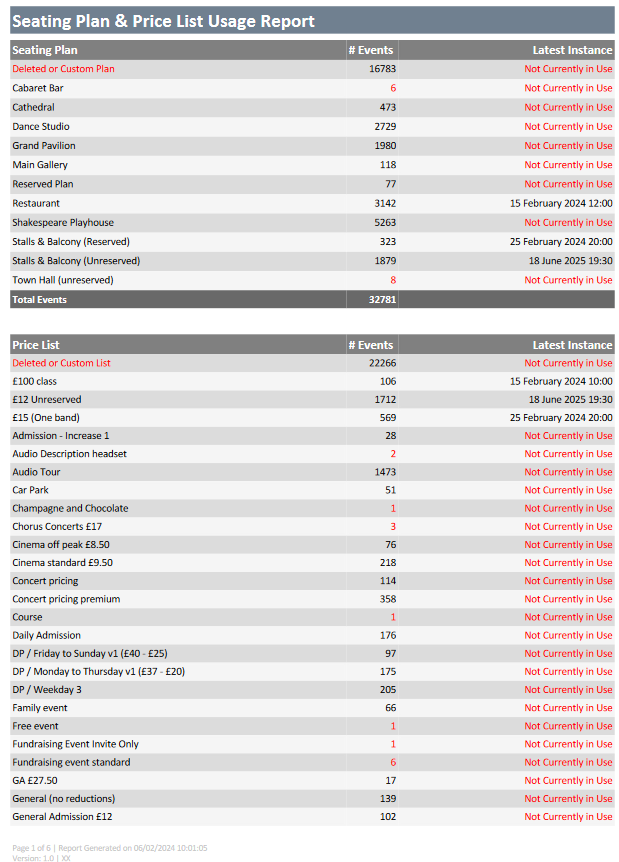The width and height of the screenshot is (619, 862).
Task: Click Deleted or Custom List entry
Action: pyautogui.click(x=61, y=363)
